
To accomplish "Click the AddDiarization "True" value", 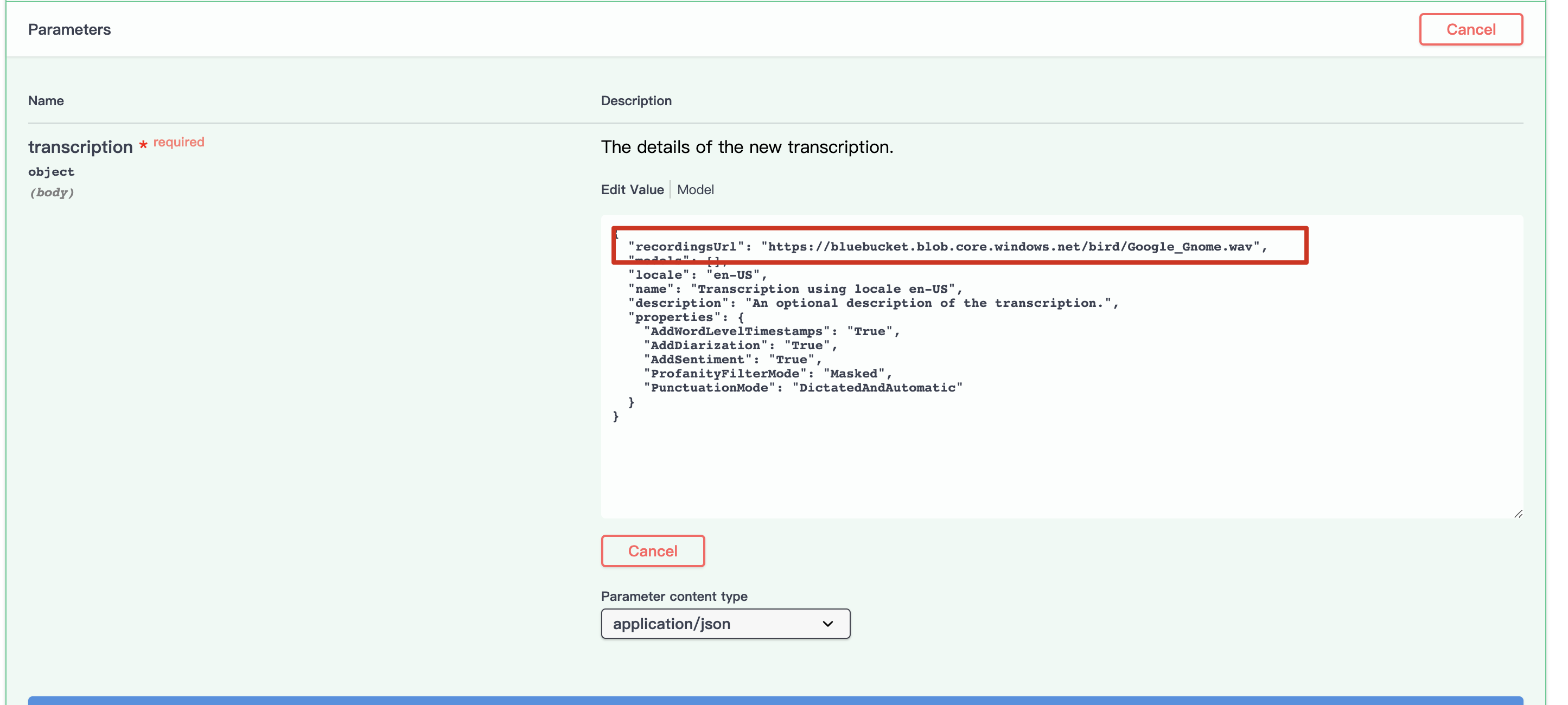I will pos(807,345).
